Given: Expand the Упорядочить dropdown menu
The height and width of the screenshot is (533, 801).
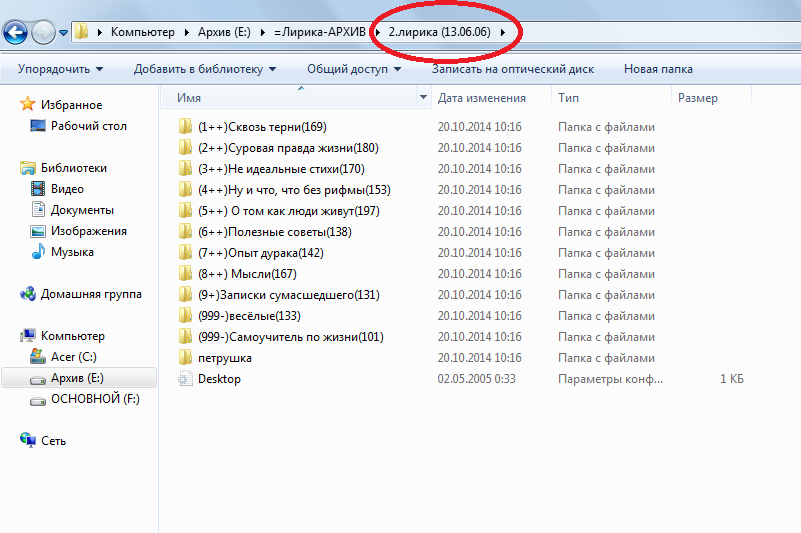Looking at the screenshot, I should [x=60, y=69].
